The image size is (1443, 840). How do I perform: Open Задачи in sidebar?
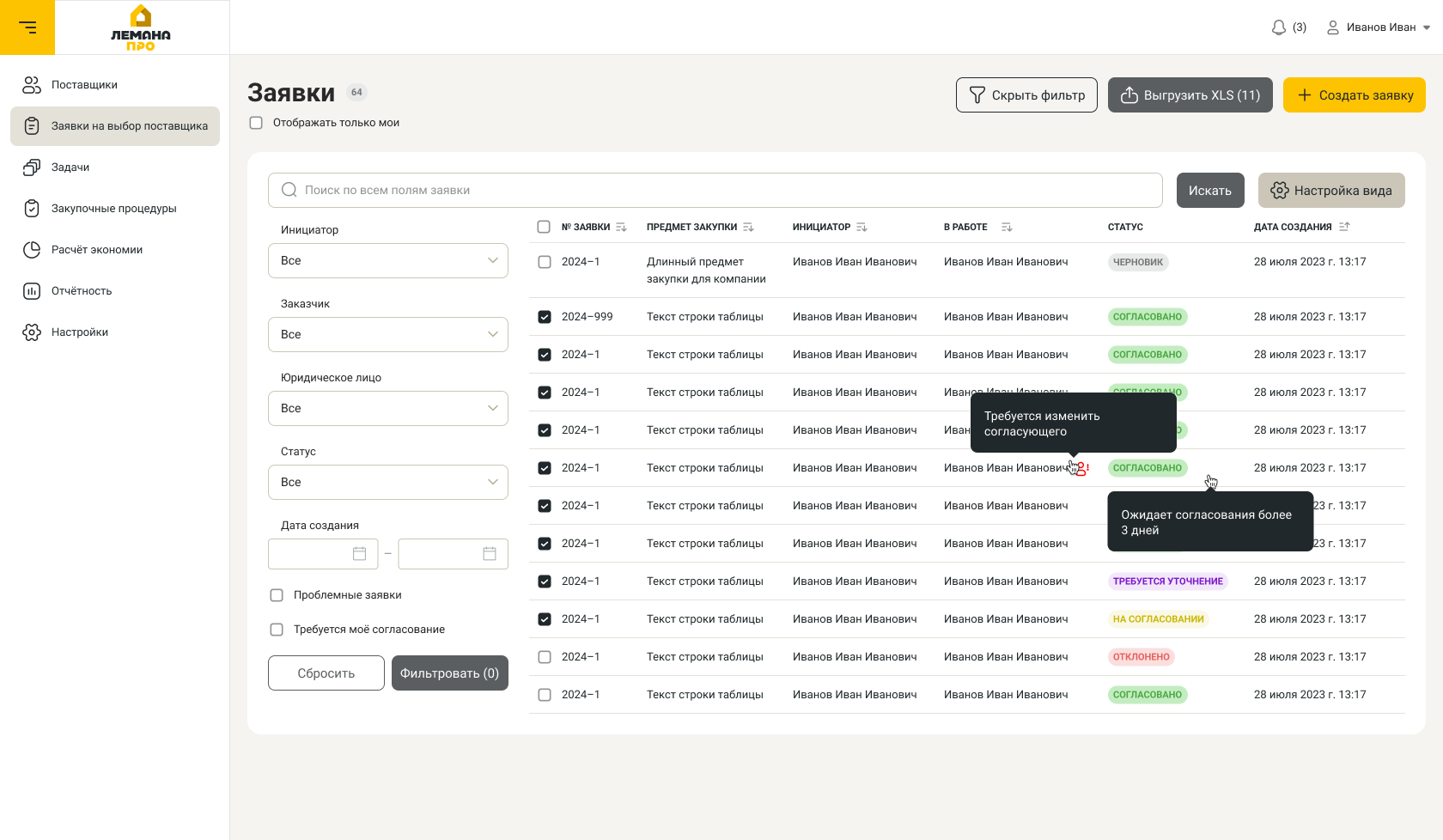coord(115,167)
